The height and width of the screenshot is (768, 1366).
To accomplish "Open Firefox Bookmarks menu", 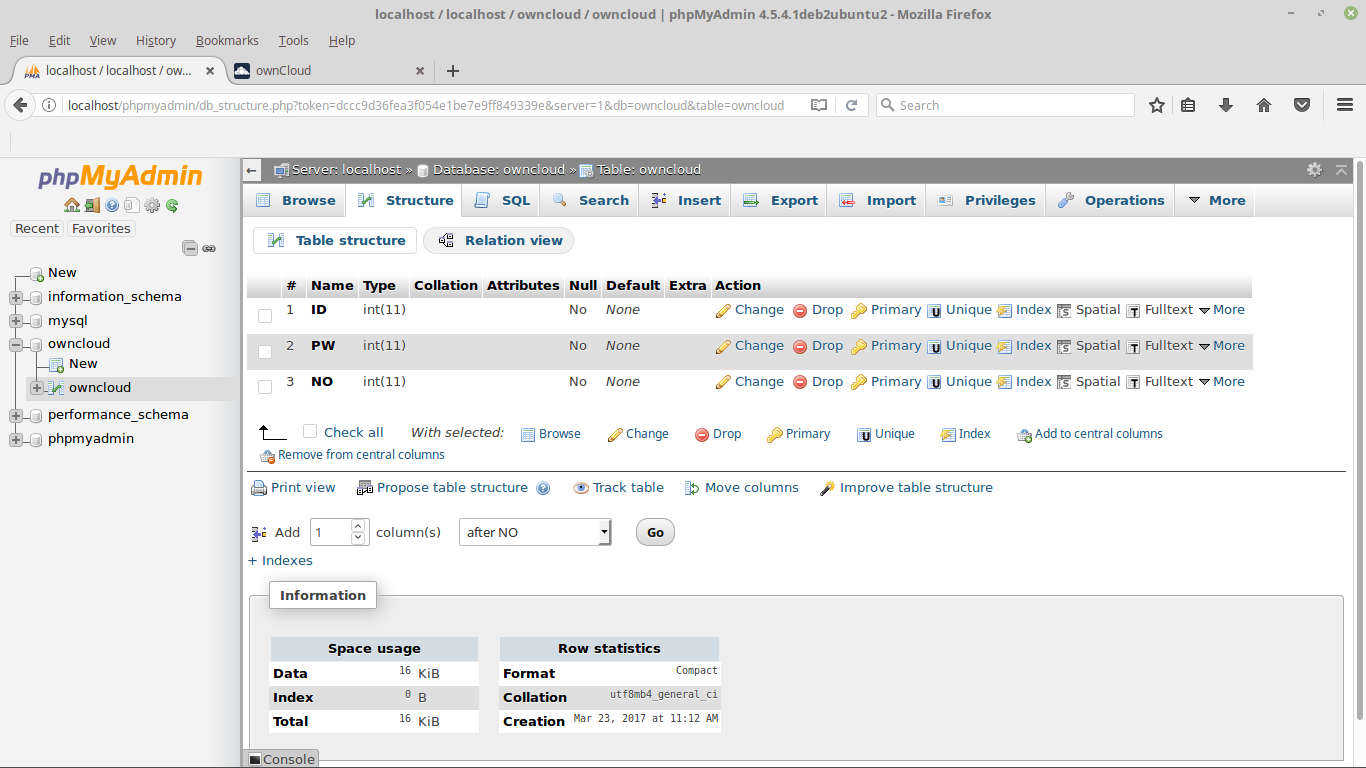I will point(227,41).
